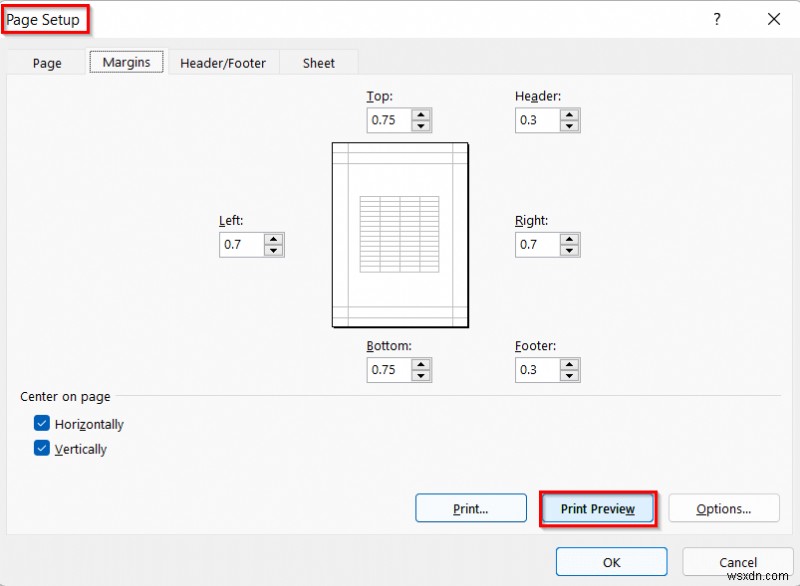
Task: Decrease the Header value with its down arrow
Action: pyautogui.click(x=570, y=126)
